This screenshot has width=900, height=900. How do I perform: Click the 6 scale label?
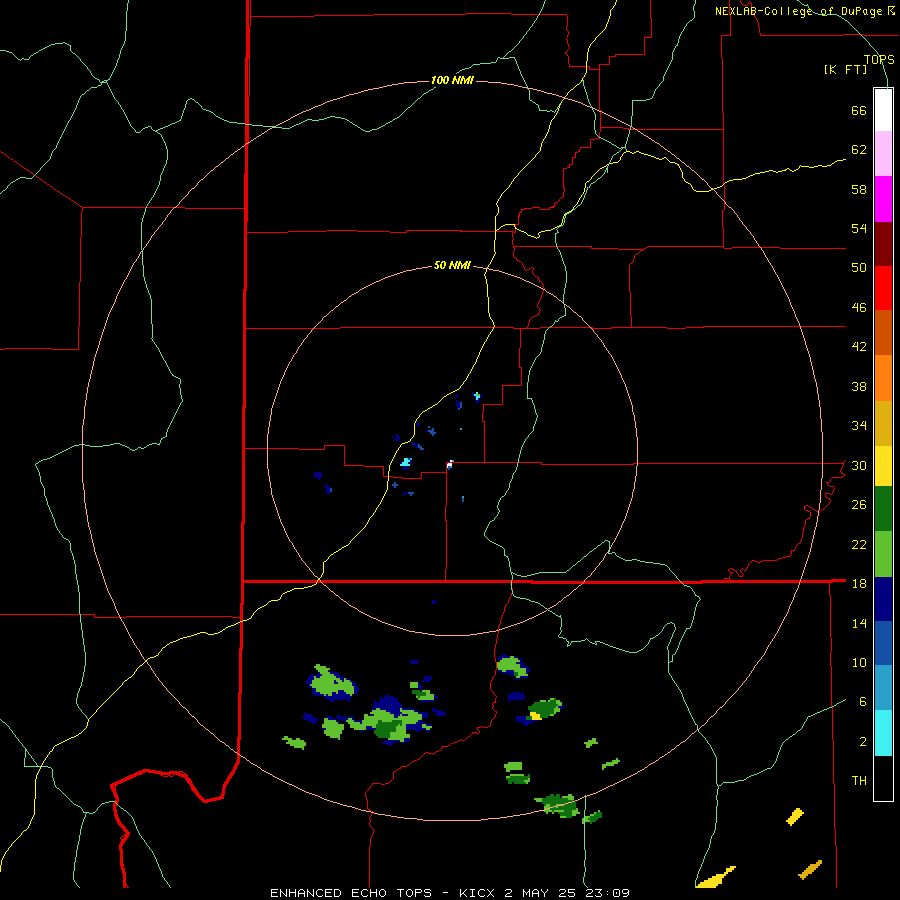click(863, 701)
